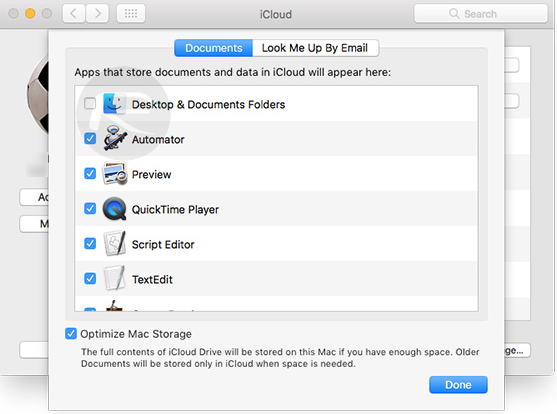Click the search magnifier icon
557x414 pixels.
pyautogui.click(x=454, y=14)
